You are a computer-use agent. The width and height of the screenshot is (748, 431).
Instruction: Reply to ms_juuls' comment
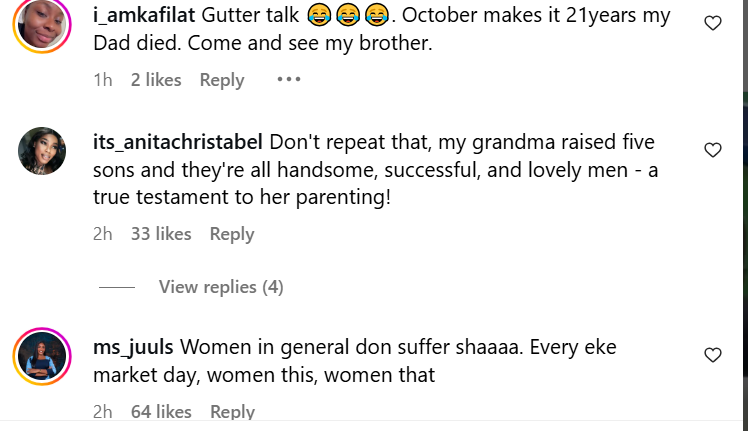pyautogui.click(x=232, y=411)
